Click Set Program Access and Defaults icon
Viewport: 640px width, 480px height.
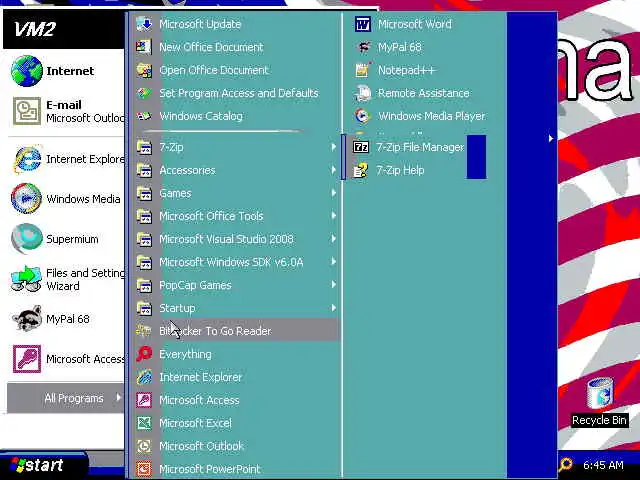(x=144, y=93)
